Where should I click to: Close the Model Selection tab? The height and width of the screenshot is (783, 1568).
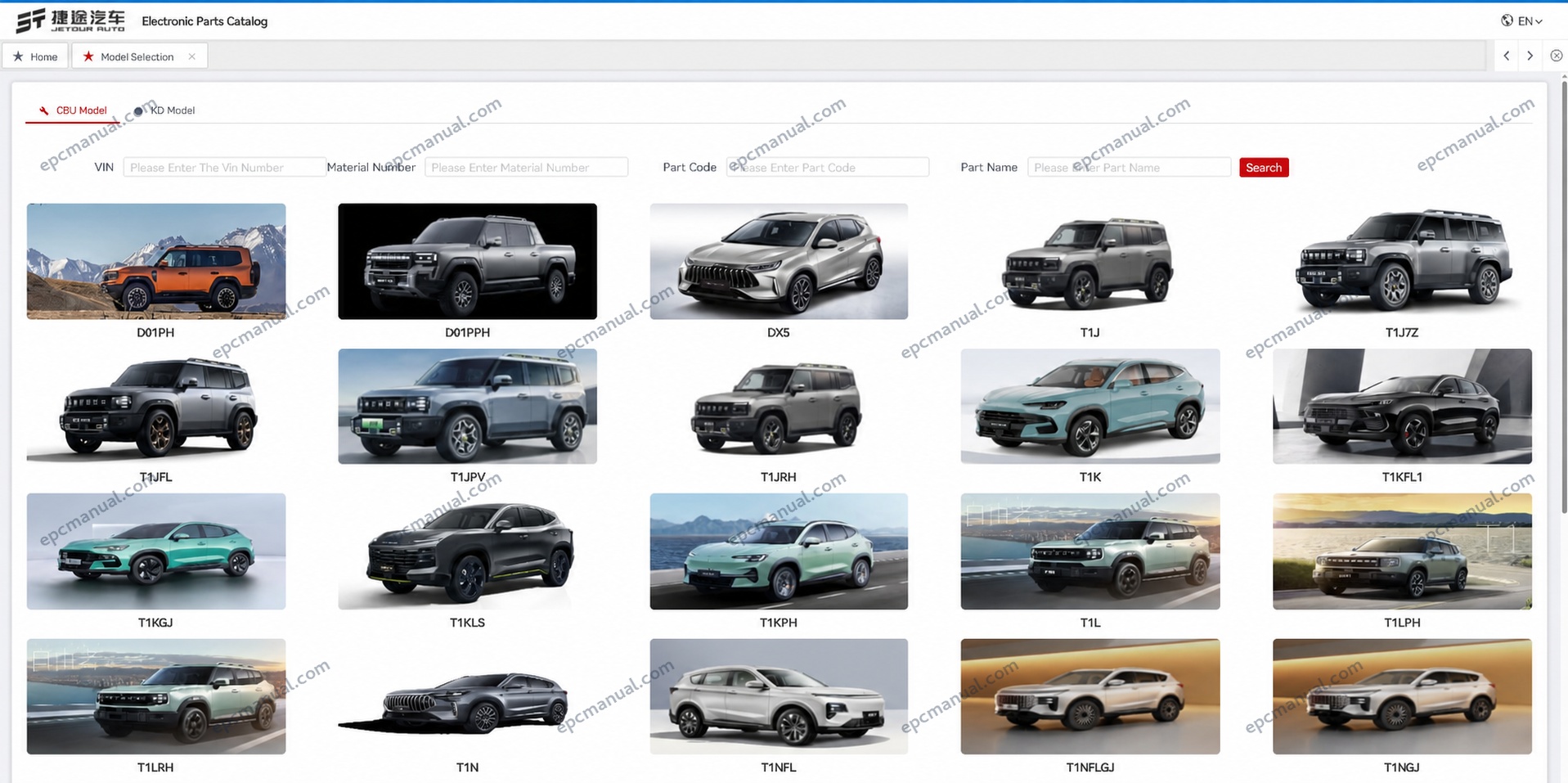tap(191, 56)
